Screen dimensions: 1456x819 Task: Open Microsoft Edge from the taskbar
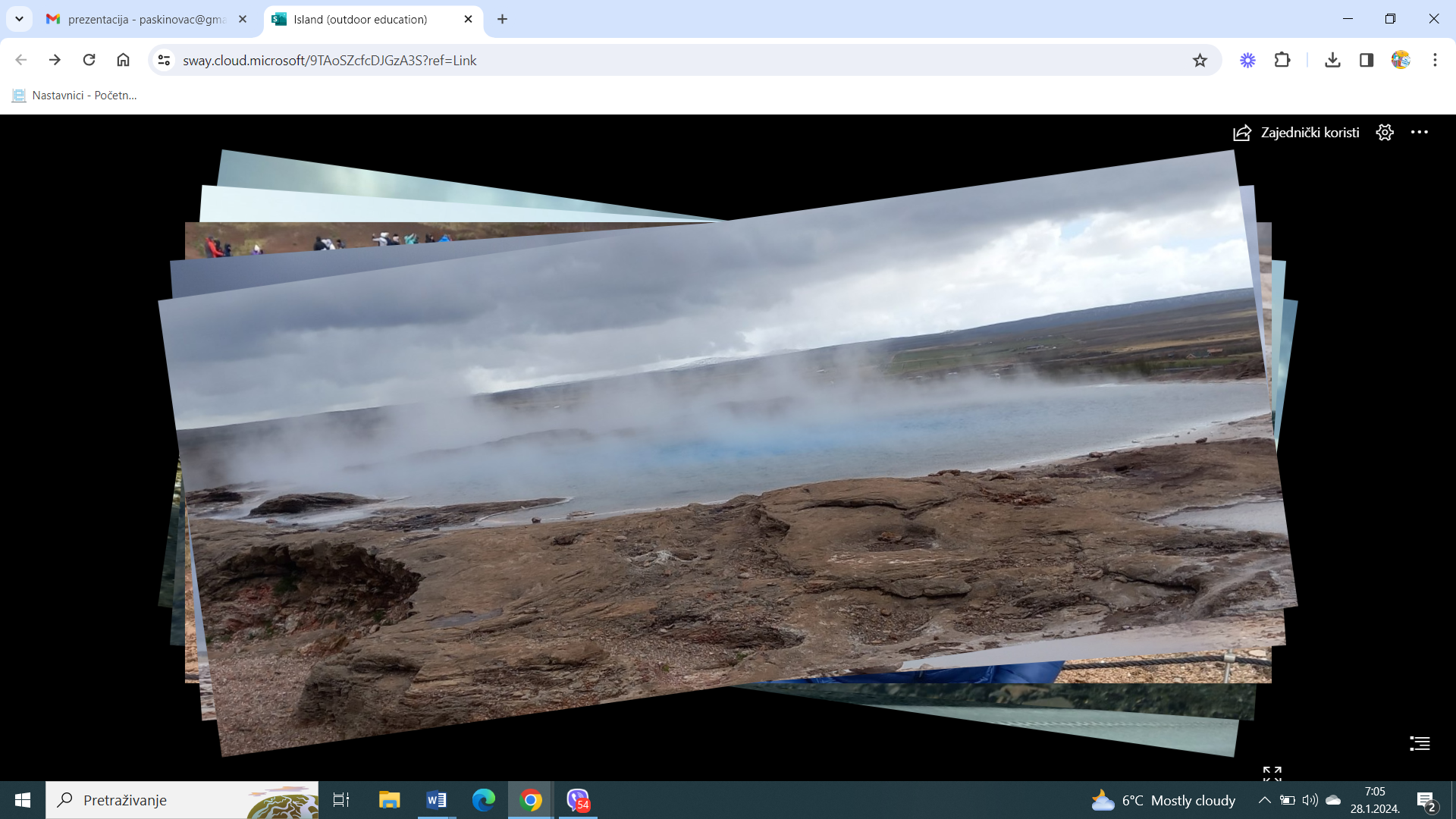click(484, 800)
